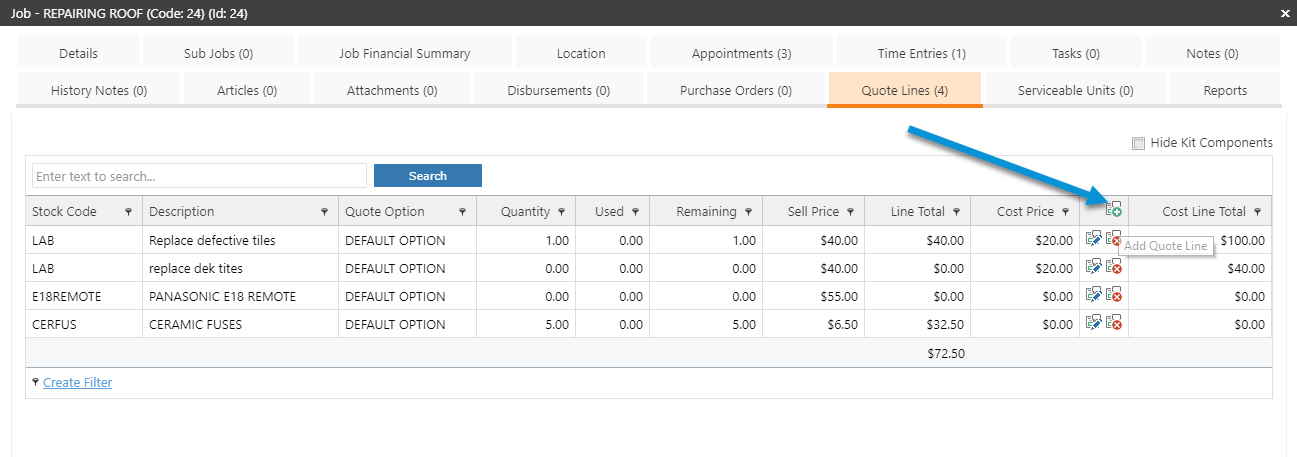
Task: Select the 'replace dek tites' description cell
Action: pos(240,268)
